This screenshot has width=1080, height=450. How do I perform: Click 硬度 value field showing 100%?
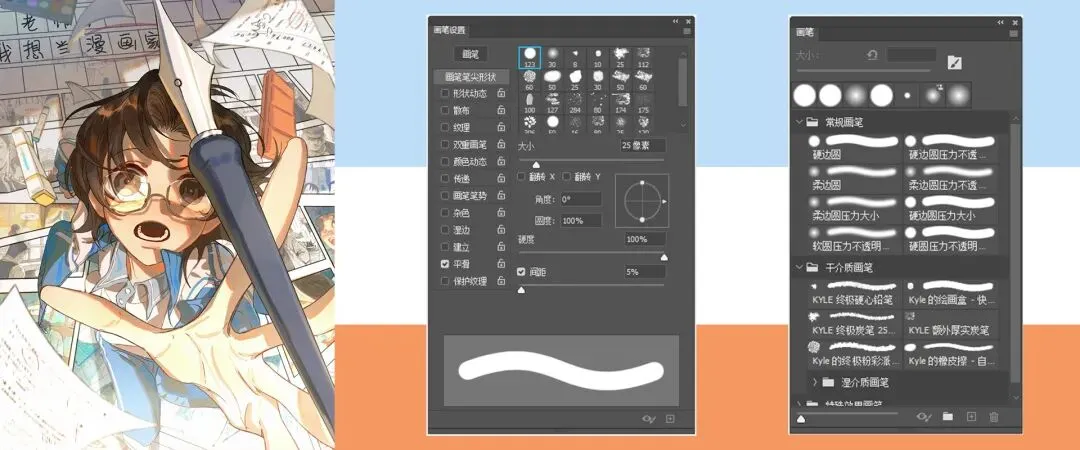645,239
